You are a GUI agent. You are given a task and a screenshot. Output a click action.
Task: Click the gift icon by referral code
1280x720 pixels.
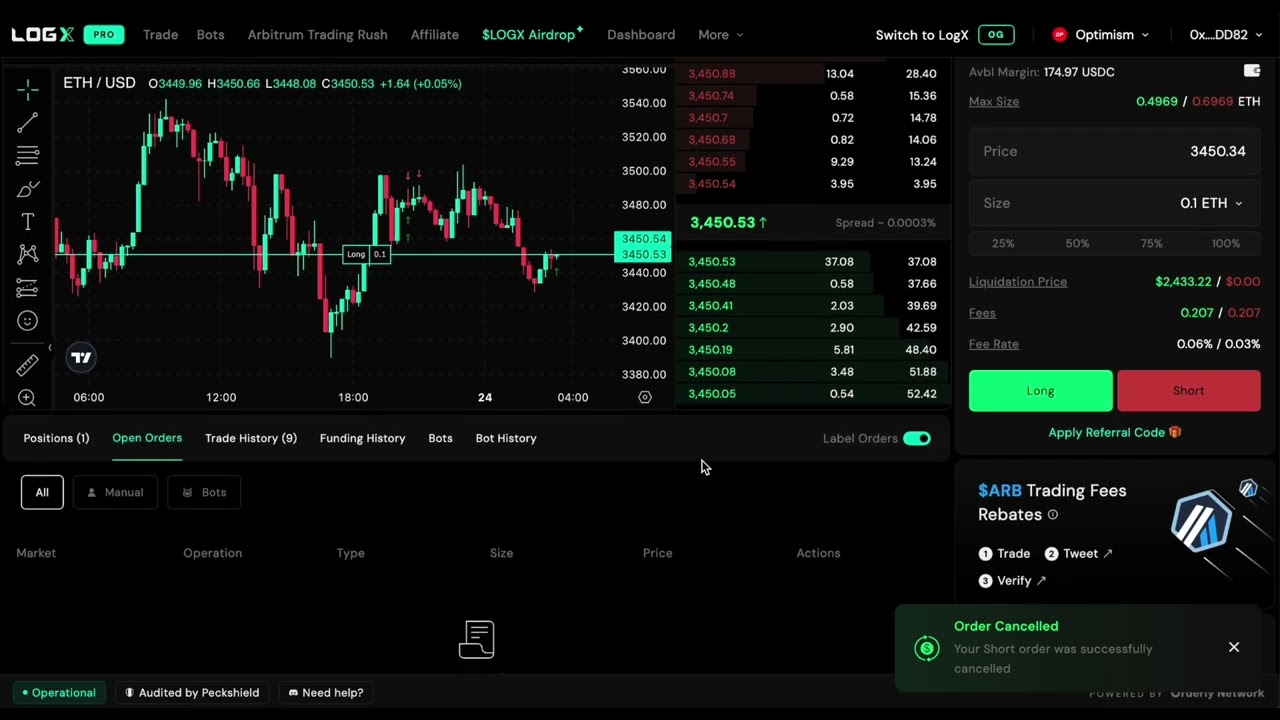[x=1175, y=432]
